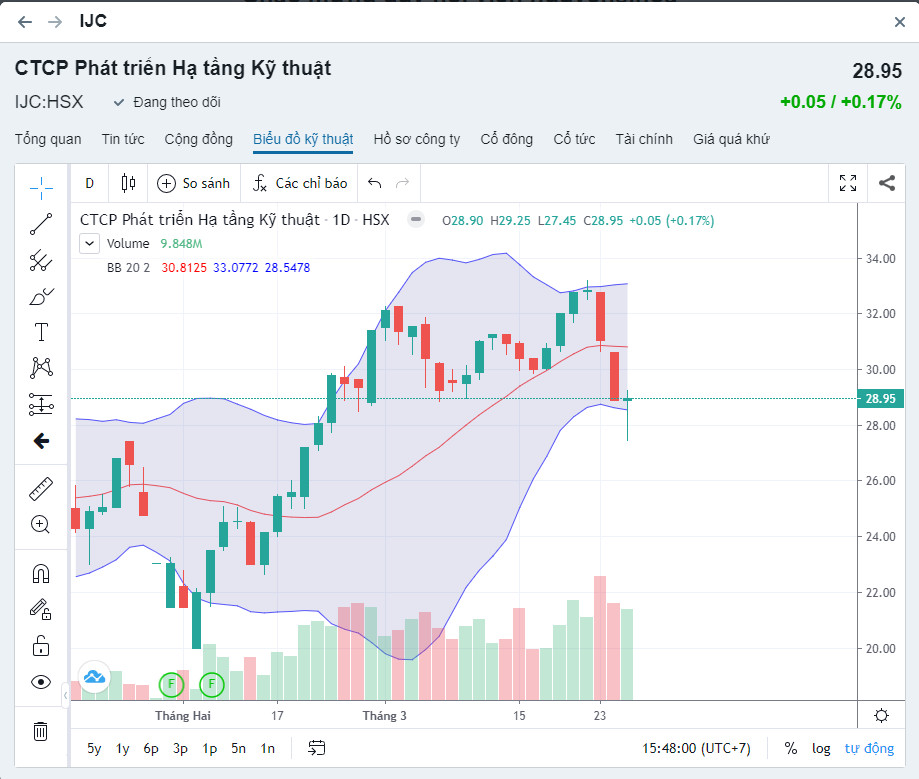Click the fullscreen chart icon

tap(848, 183)
